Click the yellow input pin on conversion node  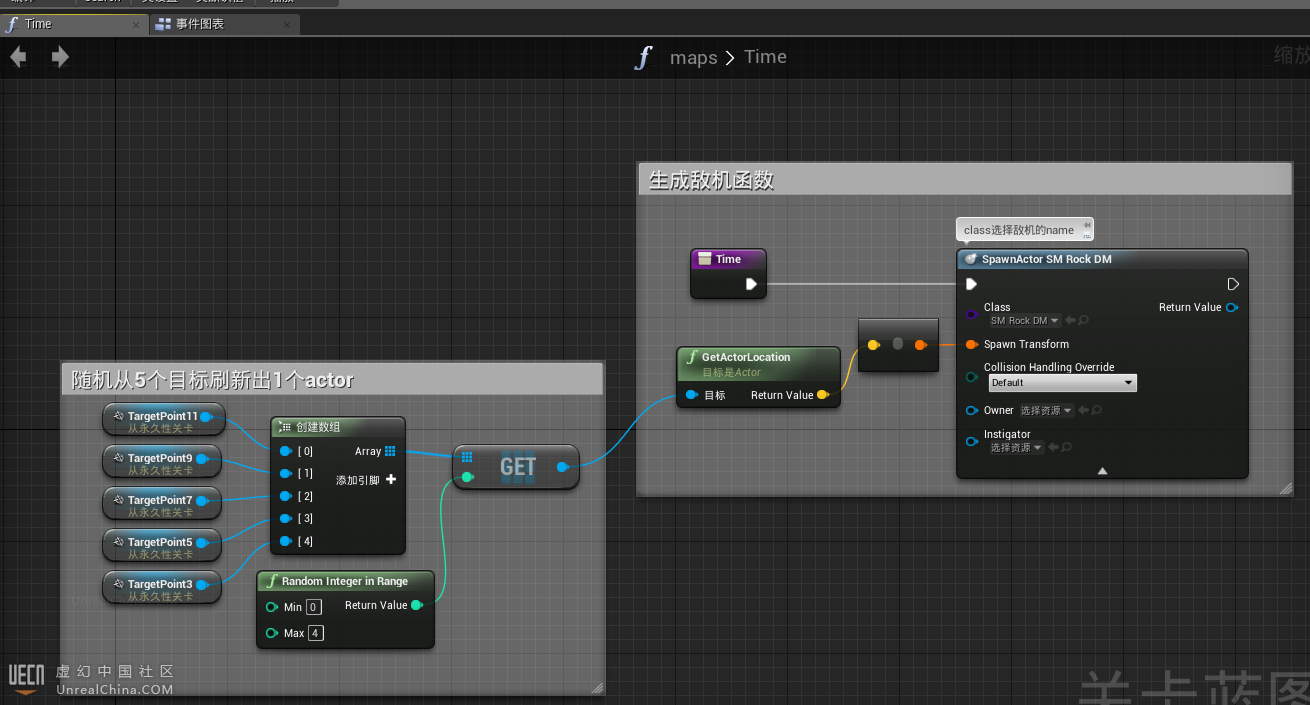(873, 344)
